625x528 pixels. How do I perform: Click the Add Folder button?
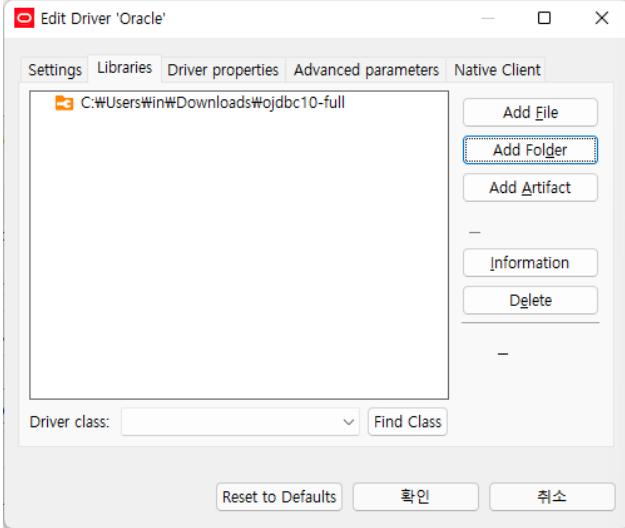click(530, 150)
